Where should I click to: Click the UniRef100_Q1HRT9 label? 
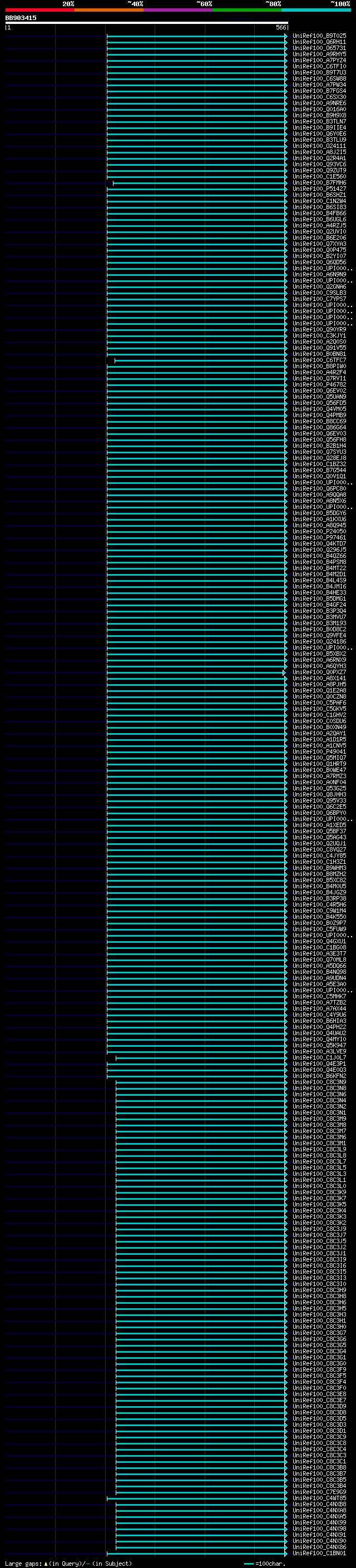(319, 764)
